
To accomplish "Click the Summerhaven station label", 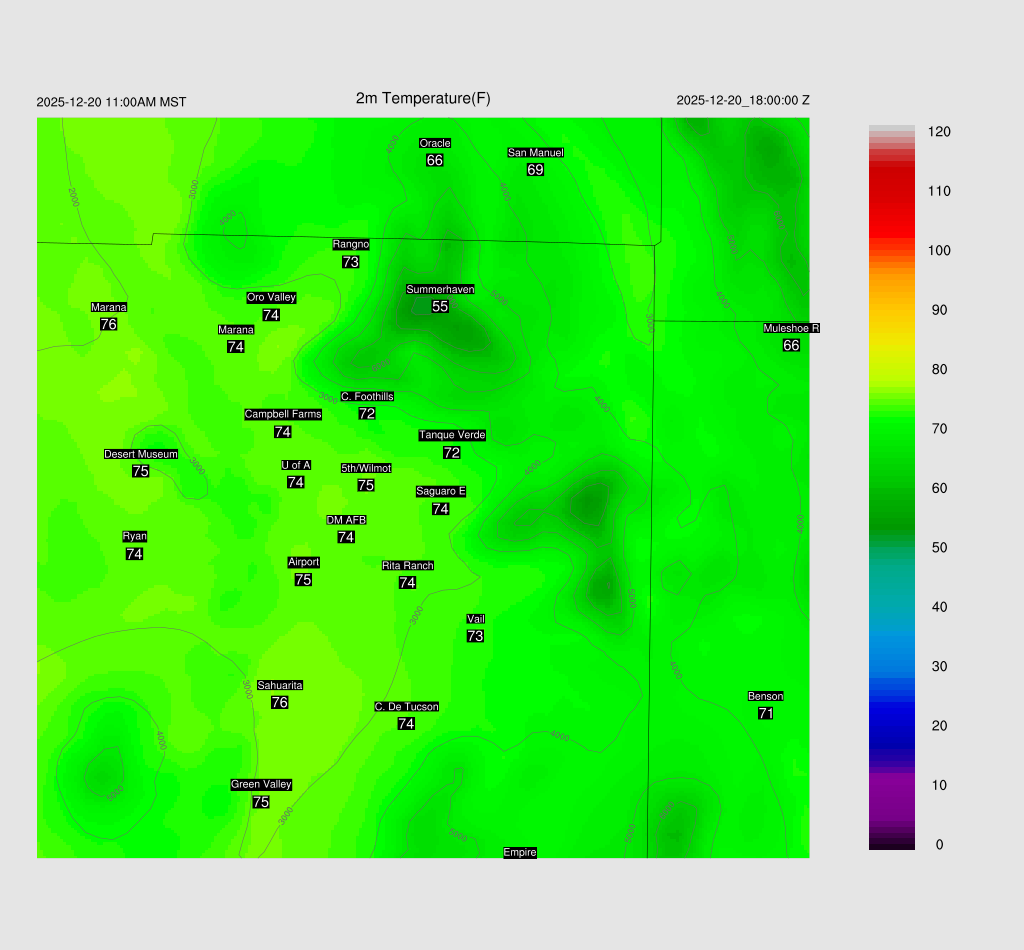I will tap(440, 290).
